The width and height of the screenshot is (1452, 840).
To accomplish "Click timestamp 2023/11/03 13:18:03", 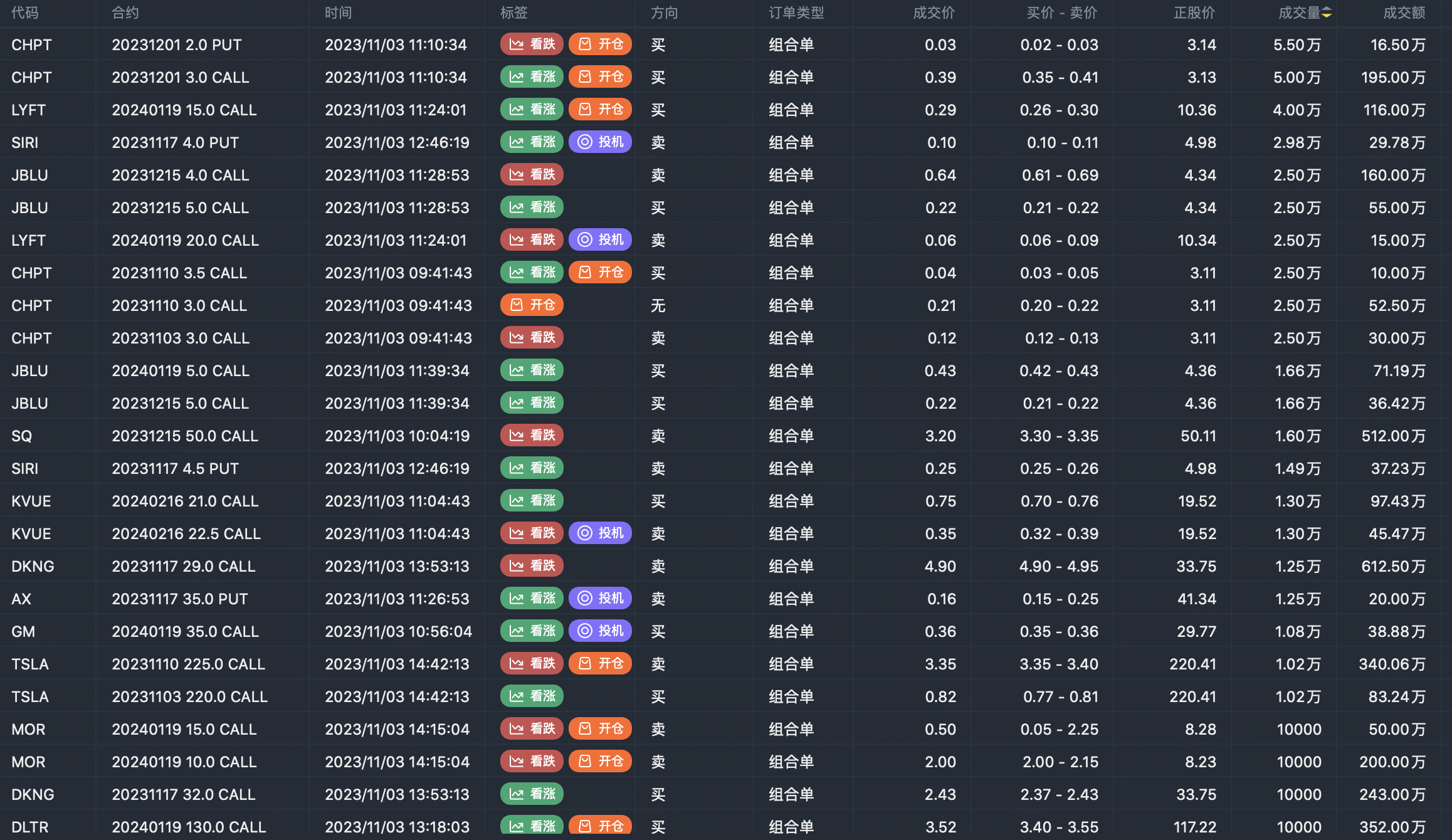I will [x=397, y=827].
